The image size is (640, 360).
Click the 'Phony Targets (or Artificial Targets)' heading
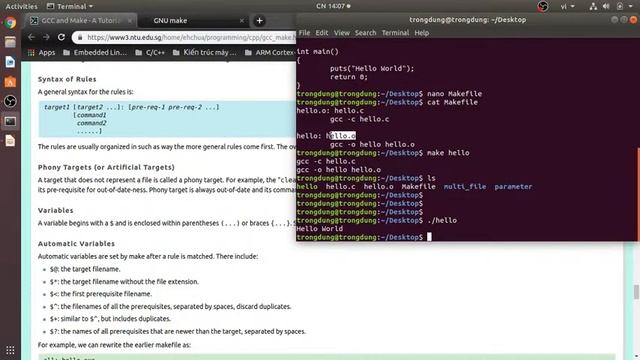click(x=106, y=167)
